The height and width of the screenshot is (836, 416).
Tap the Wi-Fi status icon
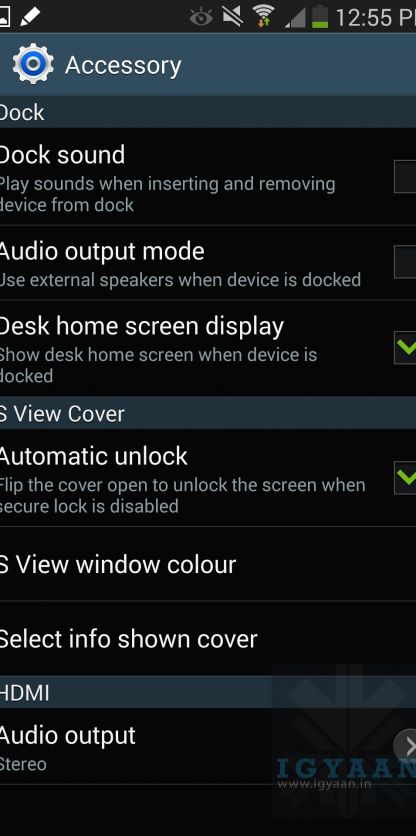click(263, 16)
